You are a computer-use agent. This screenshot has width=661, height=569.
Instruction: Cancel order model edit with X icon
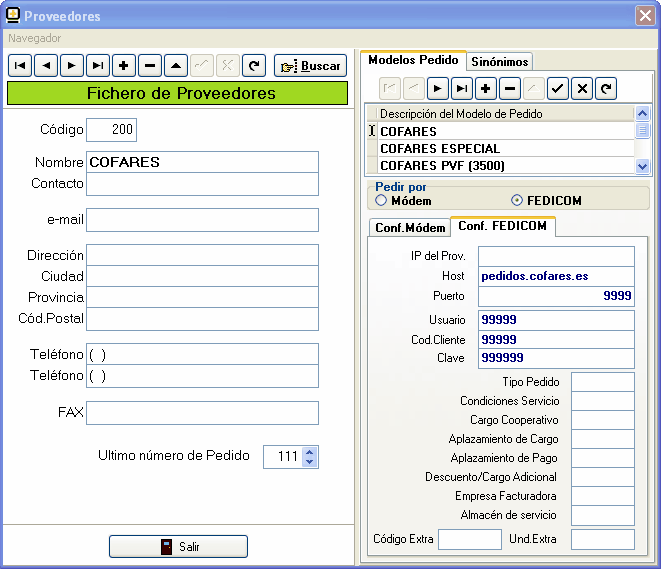click(x=582, y=88)
